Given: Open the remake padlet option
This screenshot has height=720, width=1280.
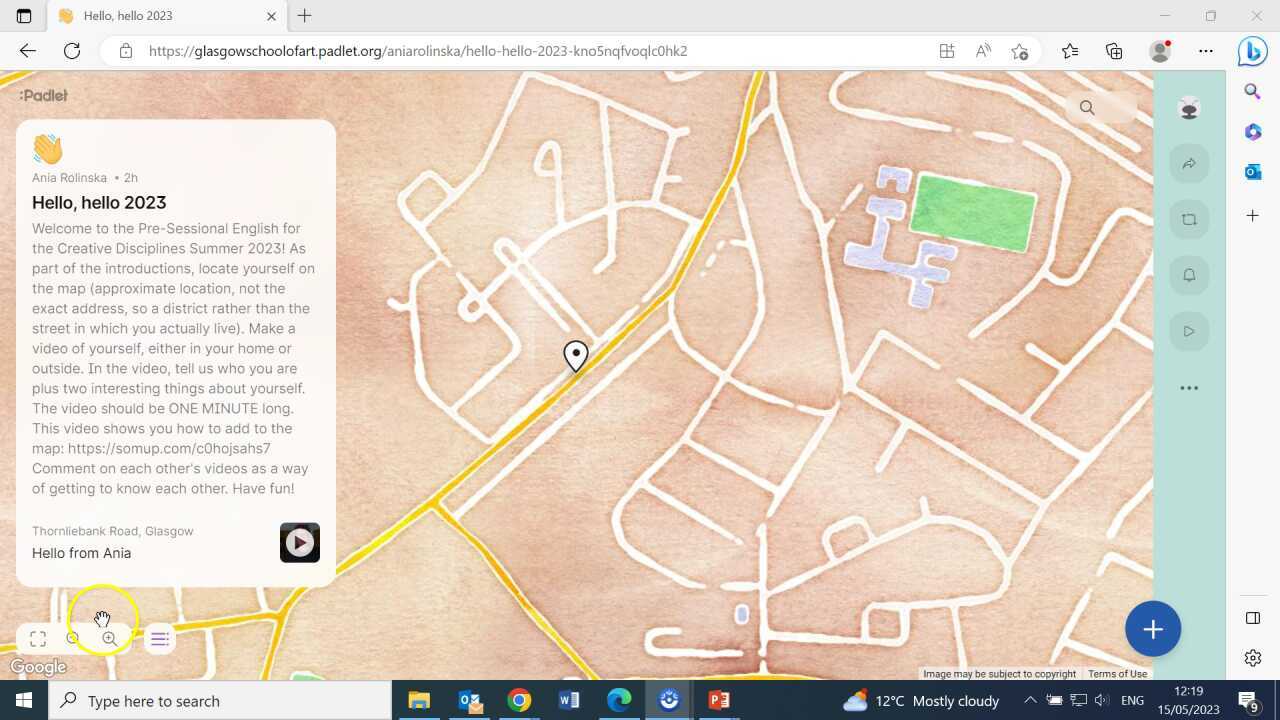Looking at the screenshot, I should point(1189,219).
